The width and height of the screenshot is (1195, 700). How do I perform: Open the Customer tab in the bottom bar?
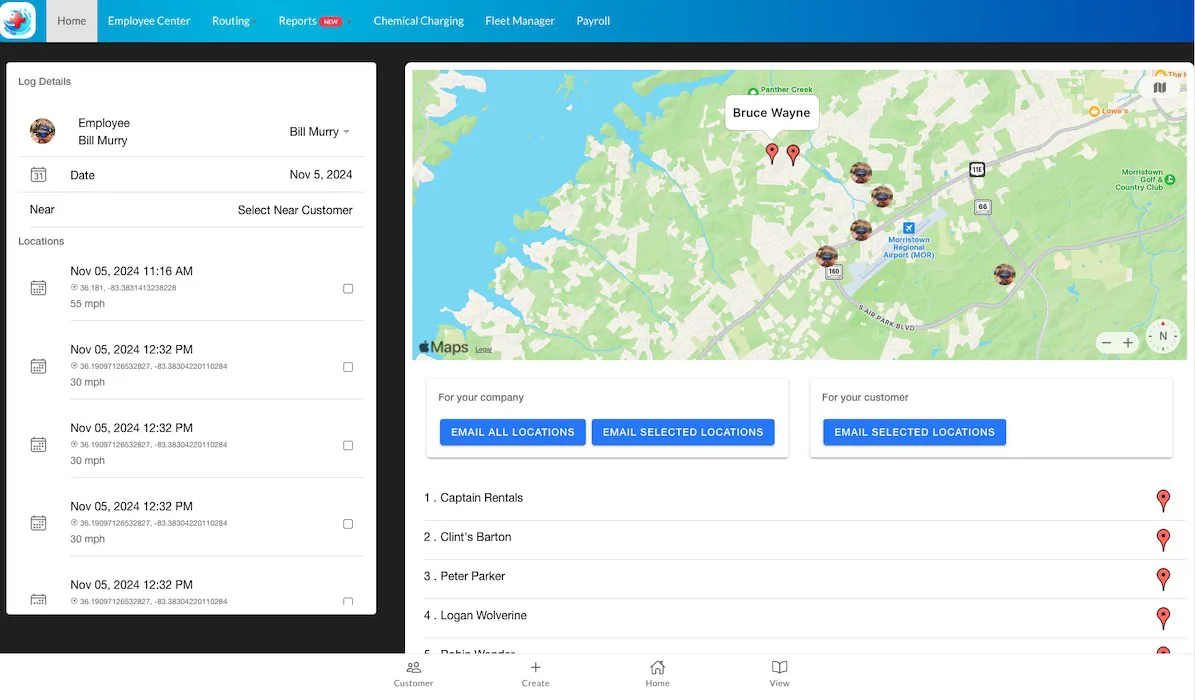(413, 674)
